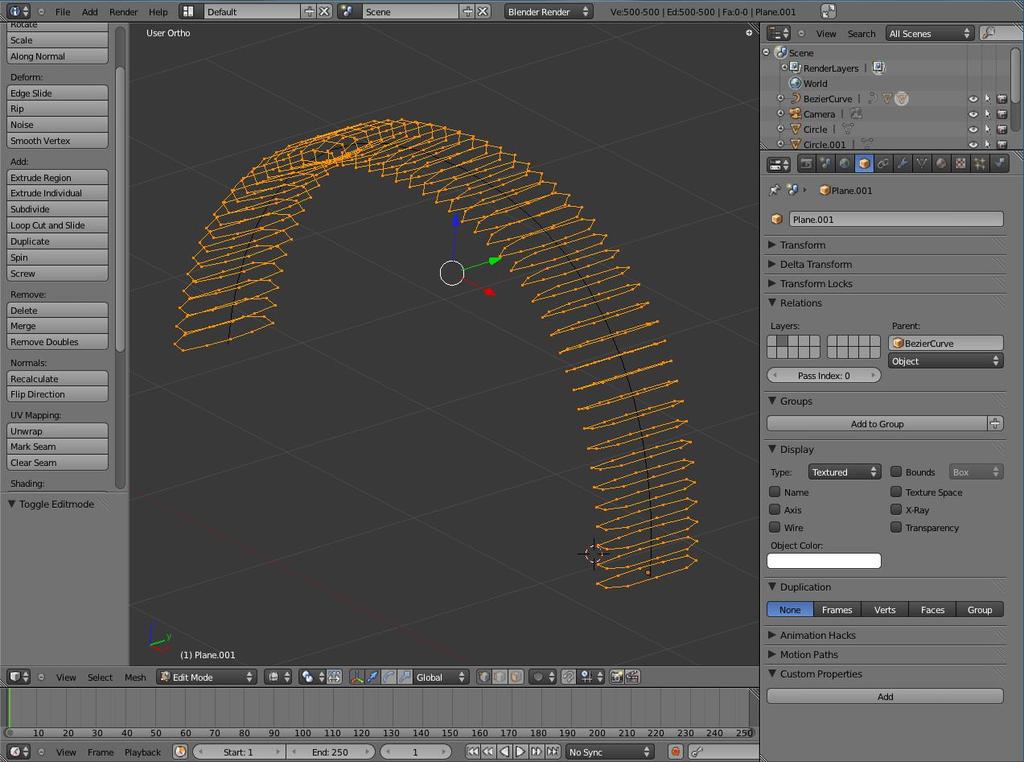Screen dimensions: 1024x762
Task: Enable the Transparency checkbox
Action: 896,527
